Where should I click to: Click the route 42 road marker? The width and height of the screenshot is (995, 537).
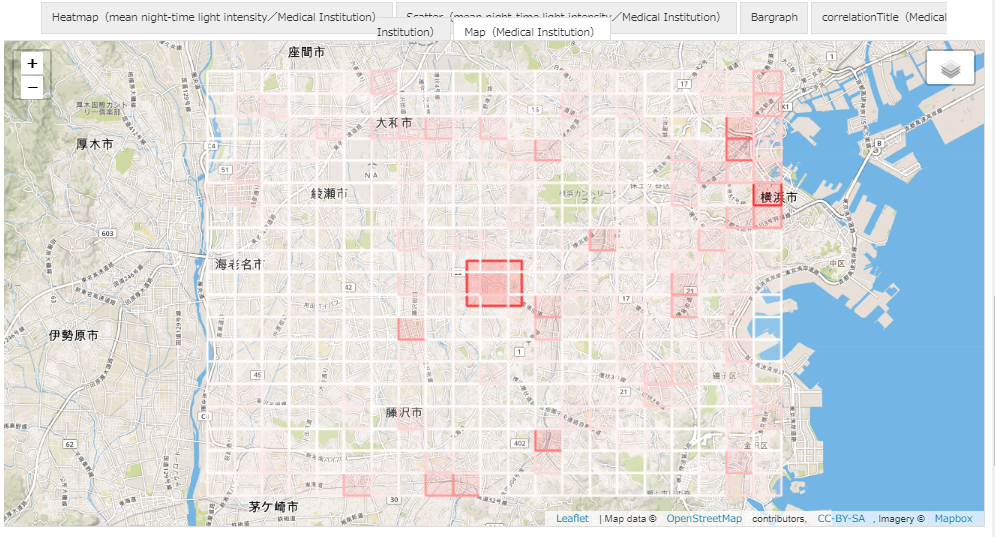click(348, 287)
